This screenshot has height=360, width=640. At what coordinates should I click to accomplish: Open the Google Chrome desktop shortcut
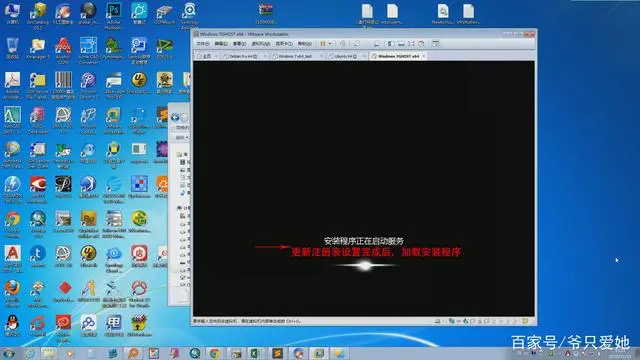click(12, 224)
